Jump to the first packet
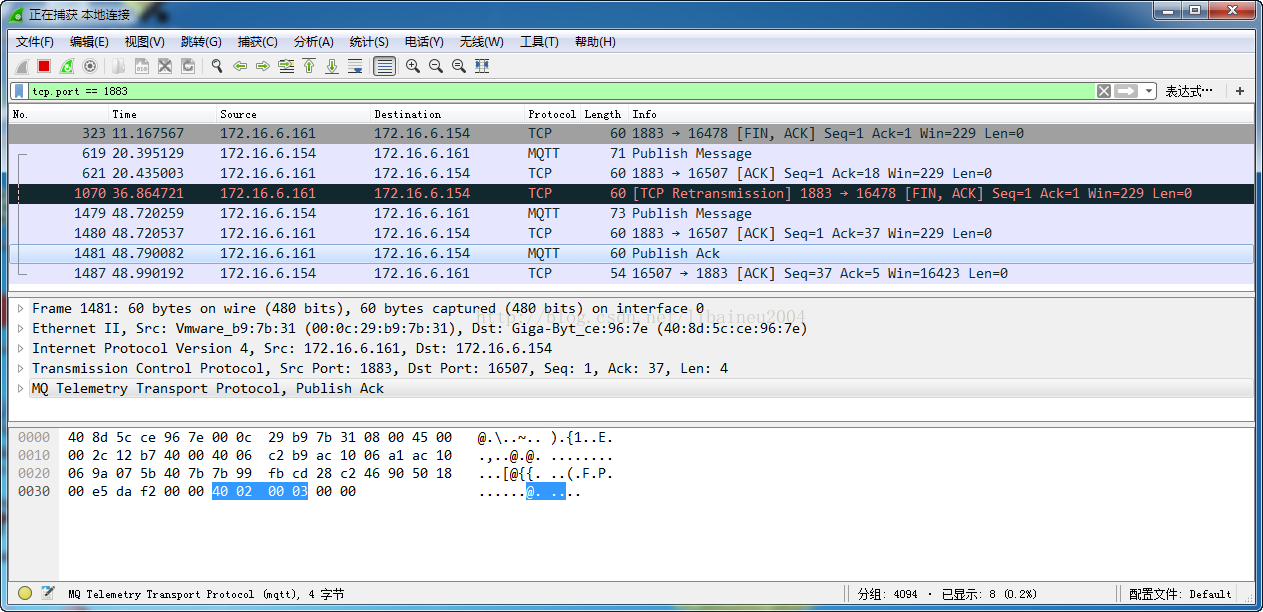 pos(309,66)
